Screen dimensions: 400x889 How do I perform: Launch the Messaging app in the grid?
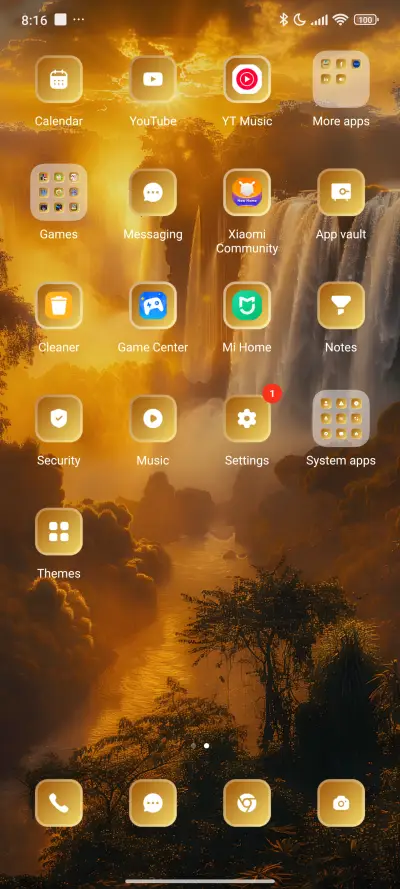pos(152,192)
